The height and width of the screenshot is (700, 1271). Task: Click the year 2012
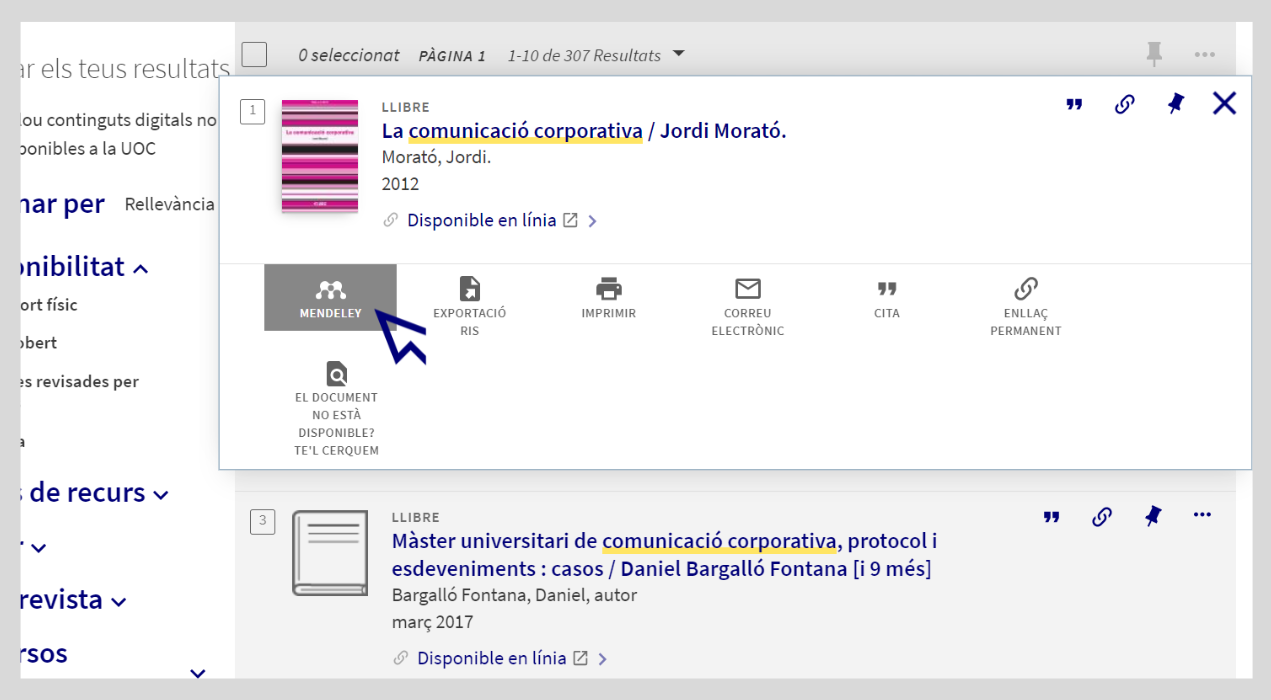click(400, 184)
